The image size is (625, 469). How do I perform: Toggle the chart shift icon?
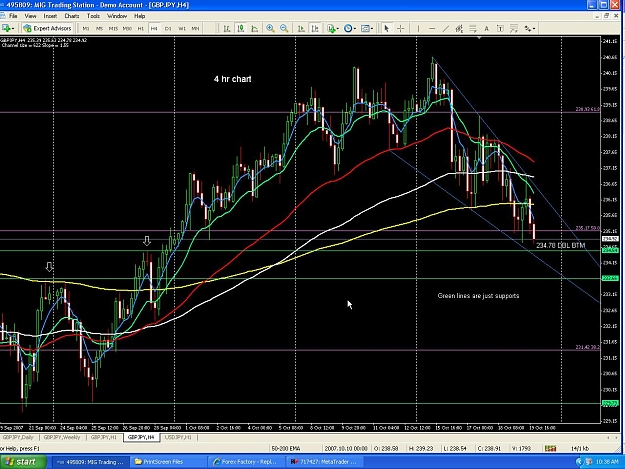coord(315,28)
